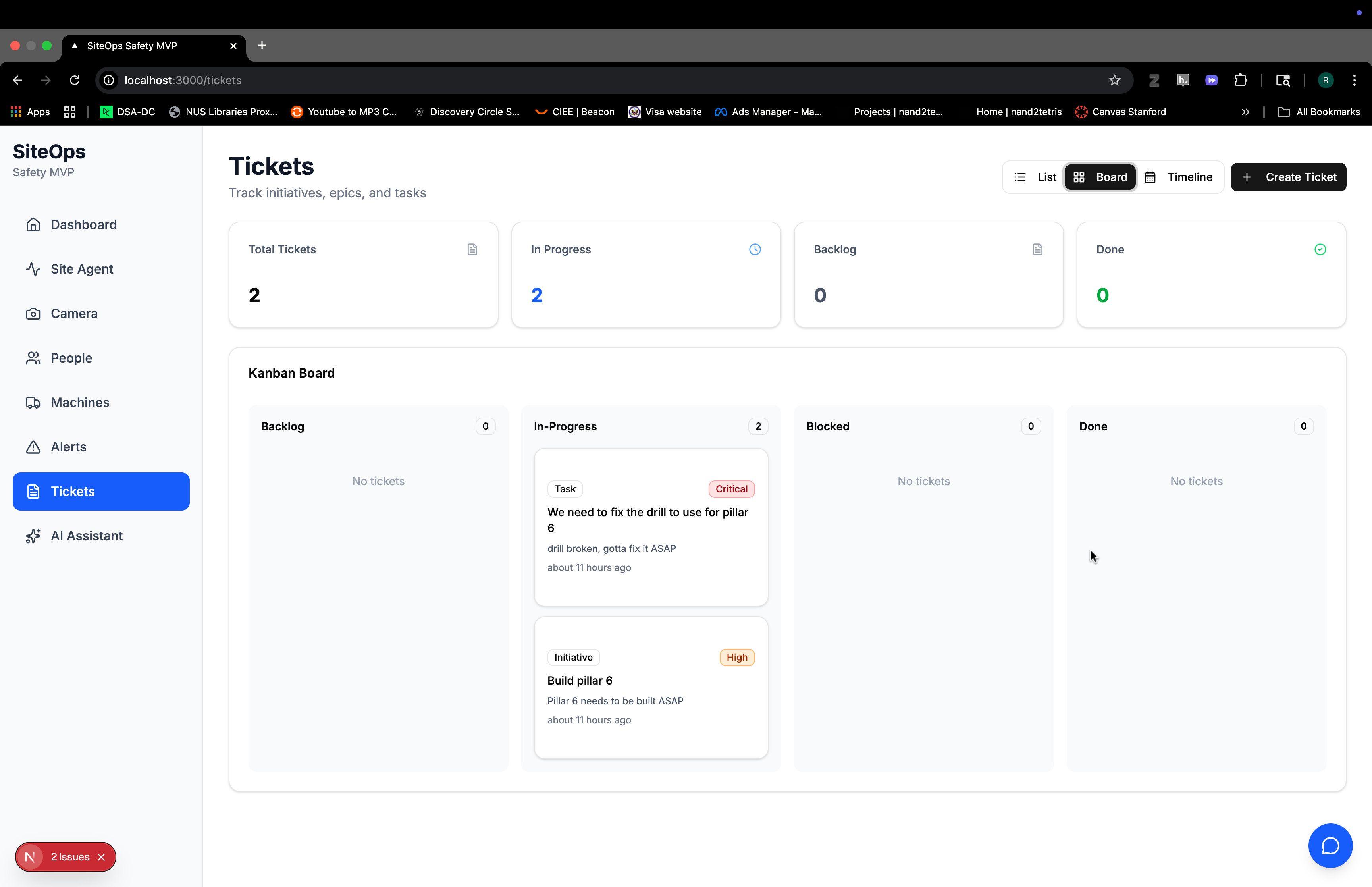Click the Dashboard home icon in sidebar
This screenshot has width=1372, height=887.
click(33, 225)
